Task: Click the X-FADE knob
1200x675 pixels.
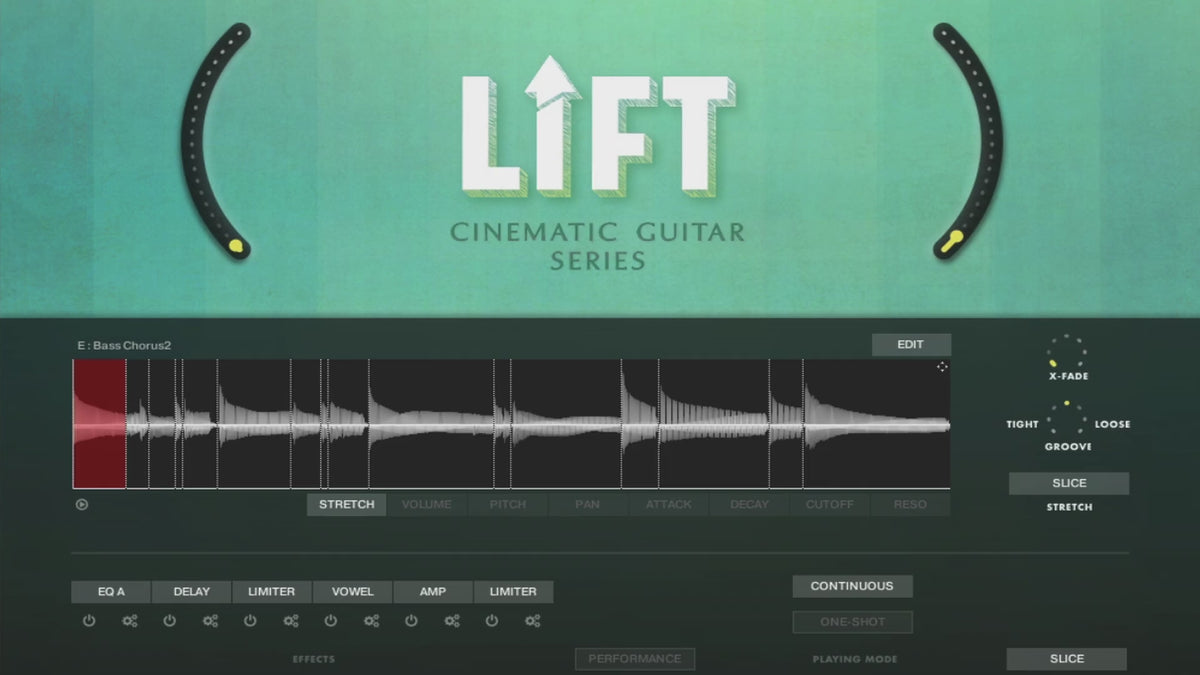Action: [x=1067, y=353]
